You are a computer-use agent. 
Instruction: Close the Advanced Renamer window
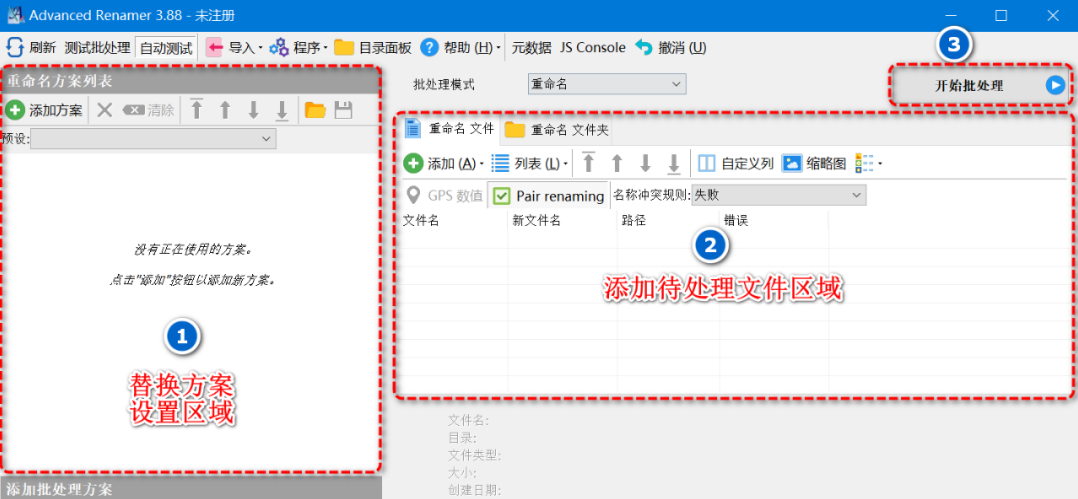[x=1053, y=16]
